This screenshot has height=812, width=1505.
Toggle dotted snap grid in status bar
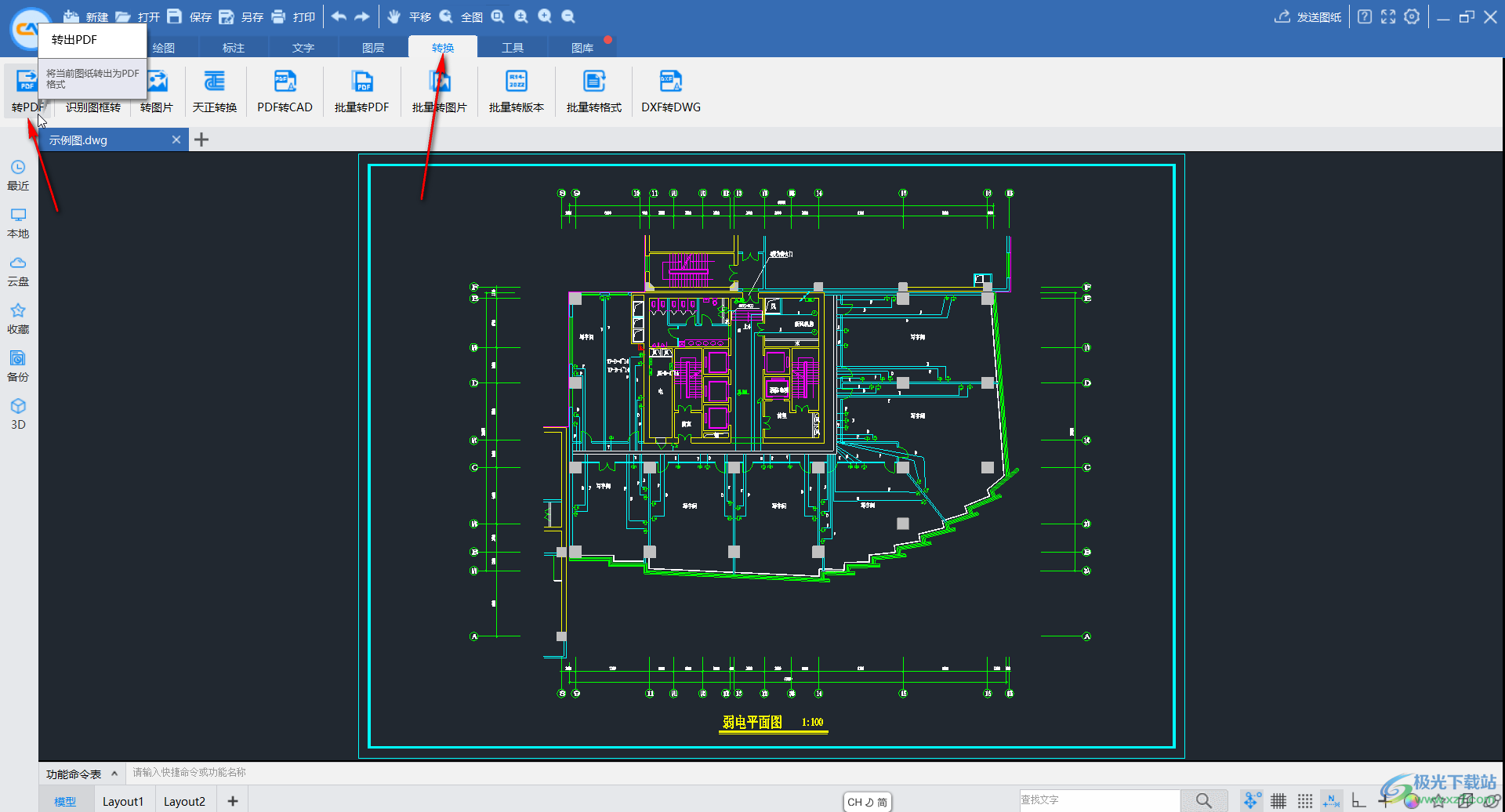click(1305, 800)
